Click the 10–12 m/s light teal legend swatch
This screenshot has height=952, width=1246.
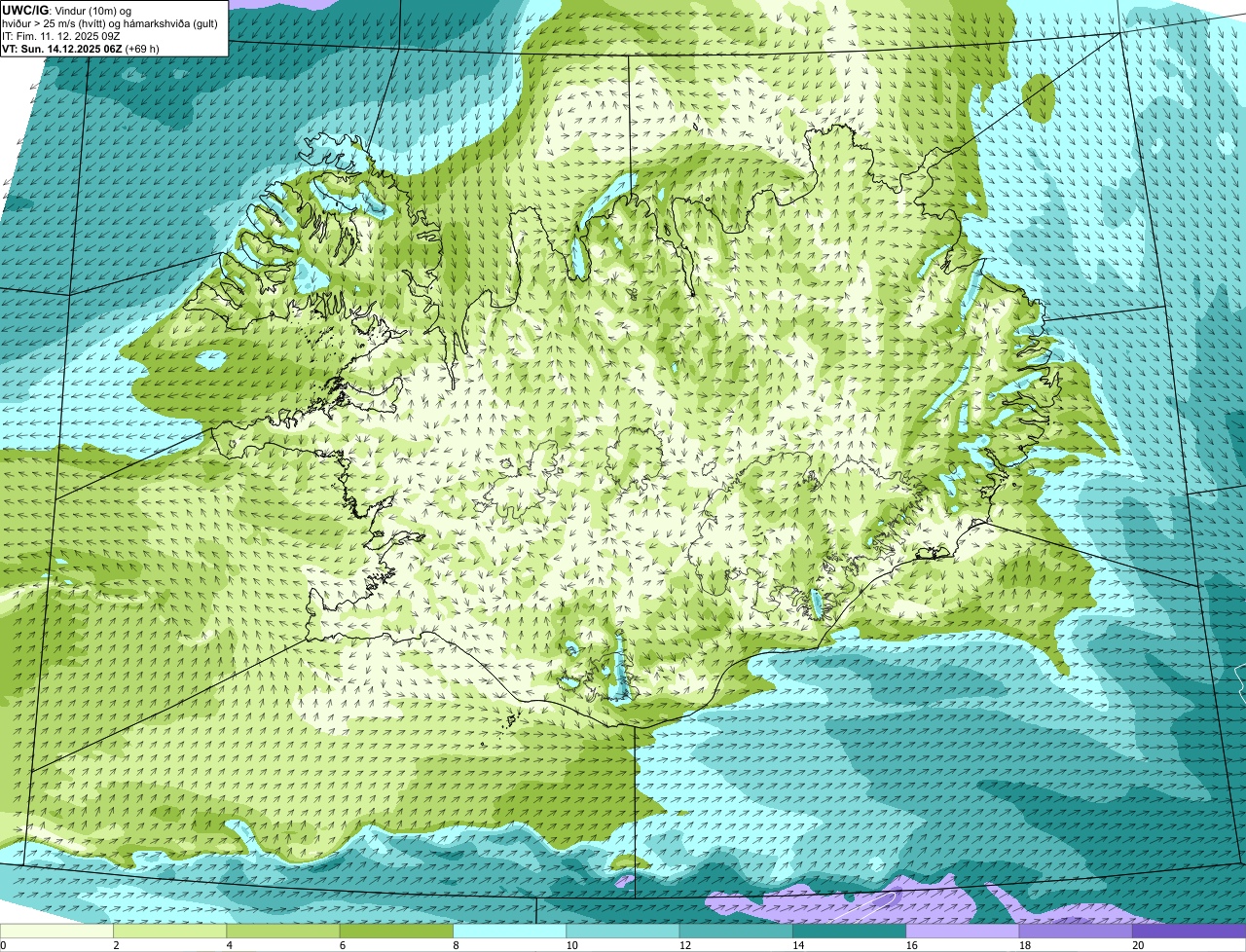pos(624,931)
